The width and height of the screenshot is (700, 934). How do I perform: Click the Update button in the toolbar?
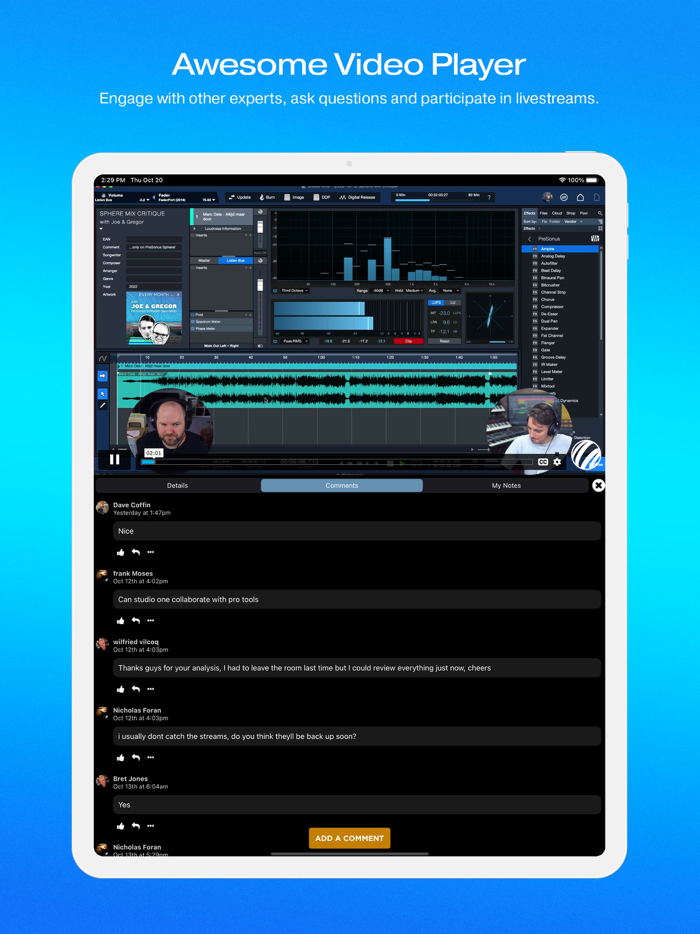point(240,197)
